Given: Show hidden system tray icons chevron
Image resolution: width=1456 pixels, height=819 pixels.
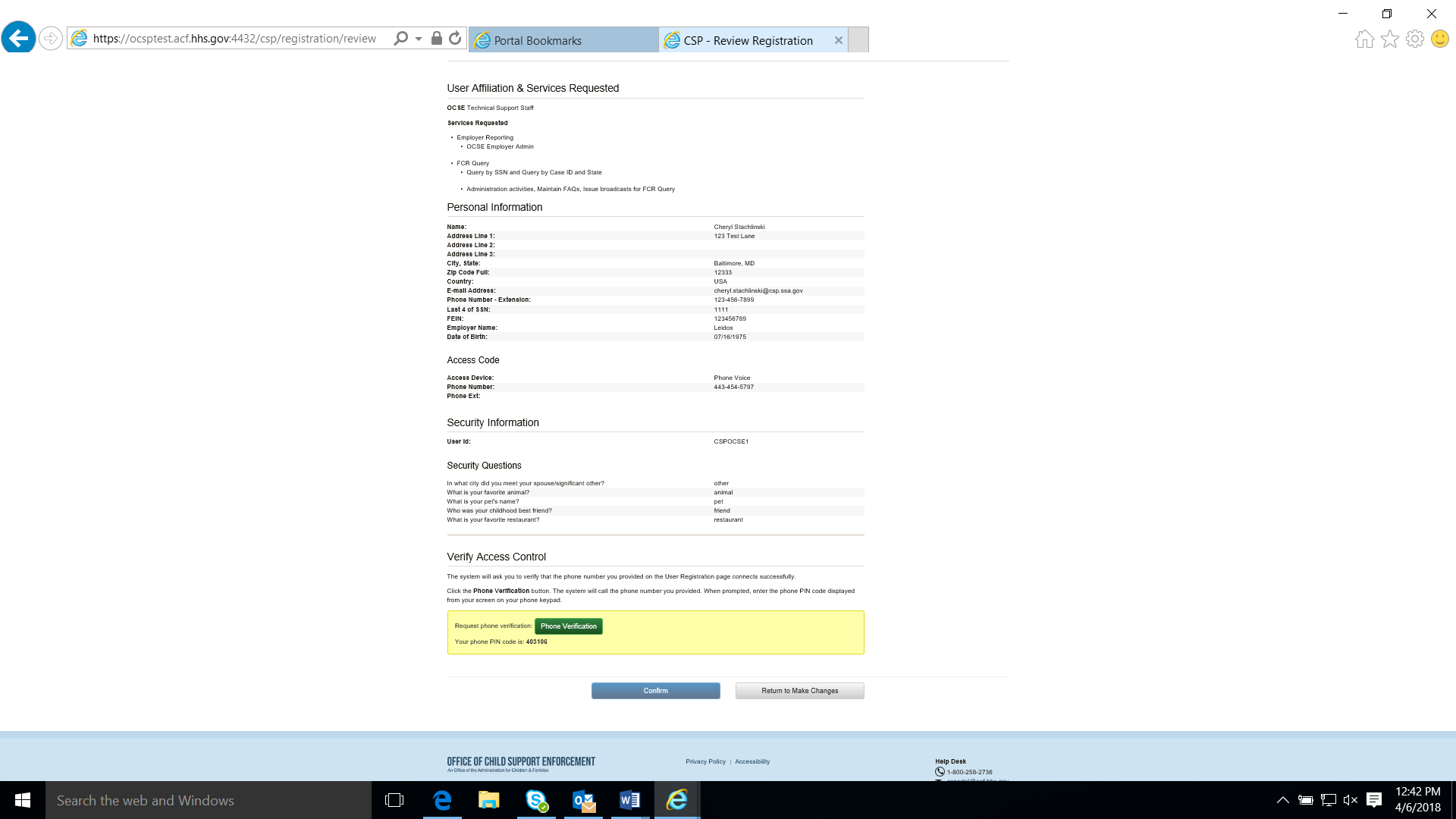Looking at the screenshot, I should pos(1282,800).
